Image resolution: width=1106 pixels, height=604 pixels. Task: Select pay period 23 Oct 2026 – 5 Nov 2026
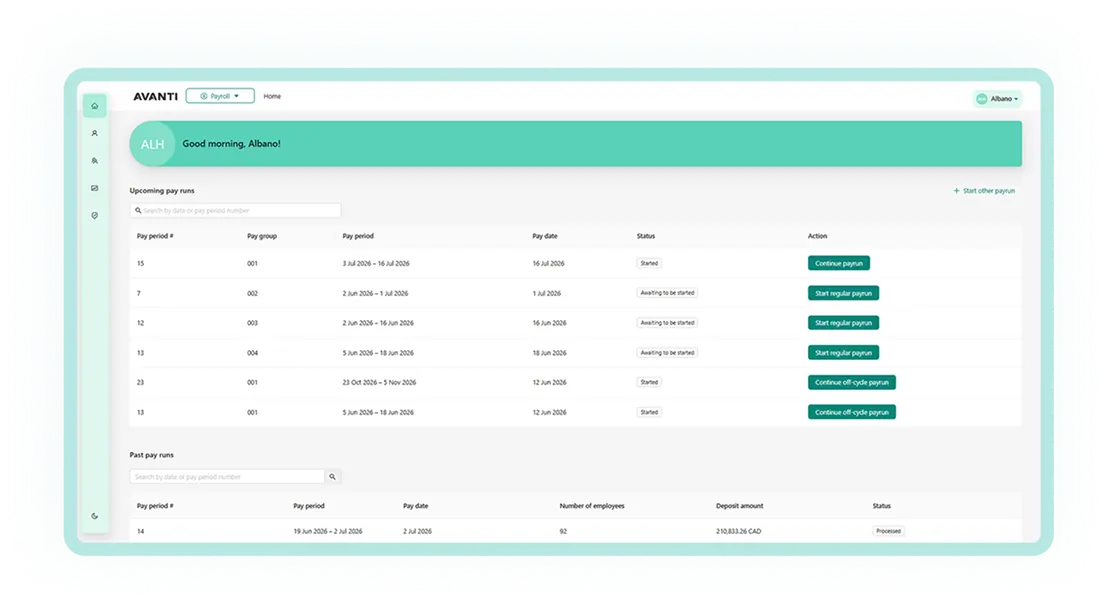[x=379, y=382]
